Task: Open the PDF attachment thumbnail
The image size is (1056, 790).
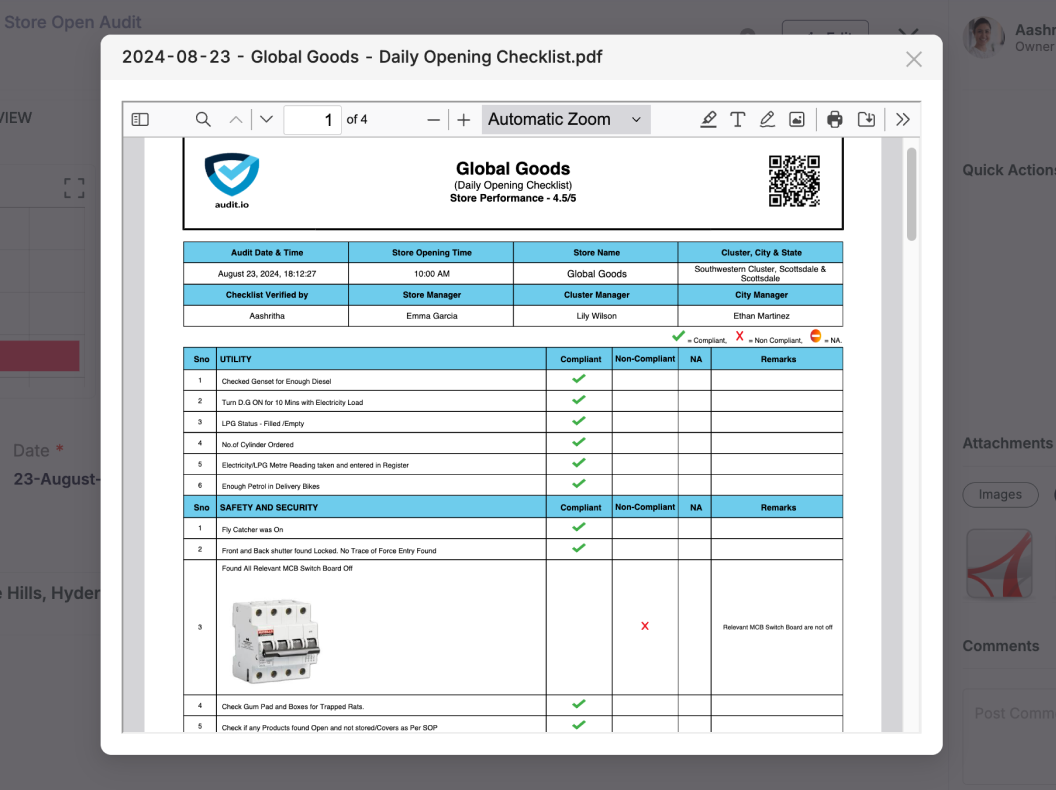Action: pos(998,564)
